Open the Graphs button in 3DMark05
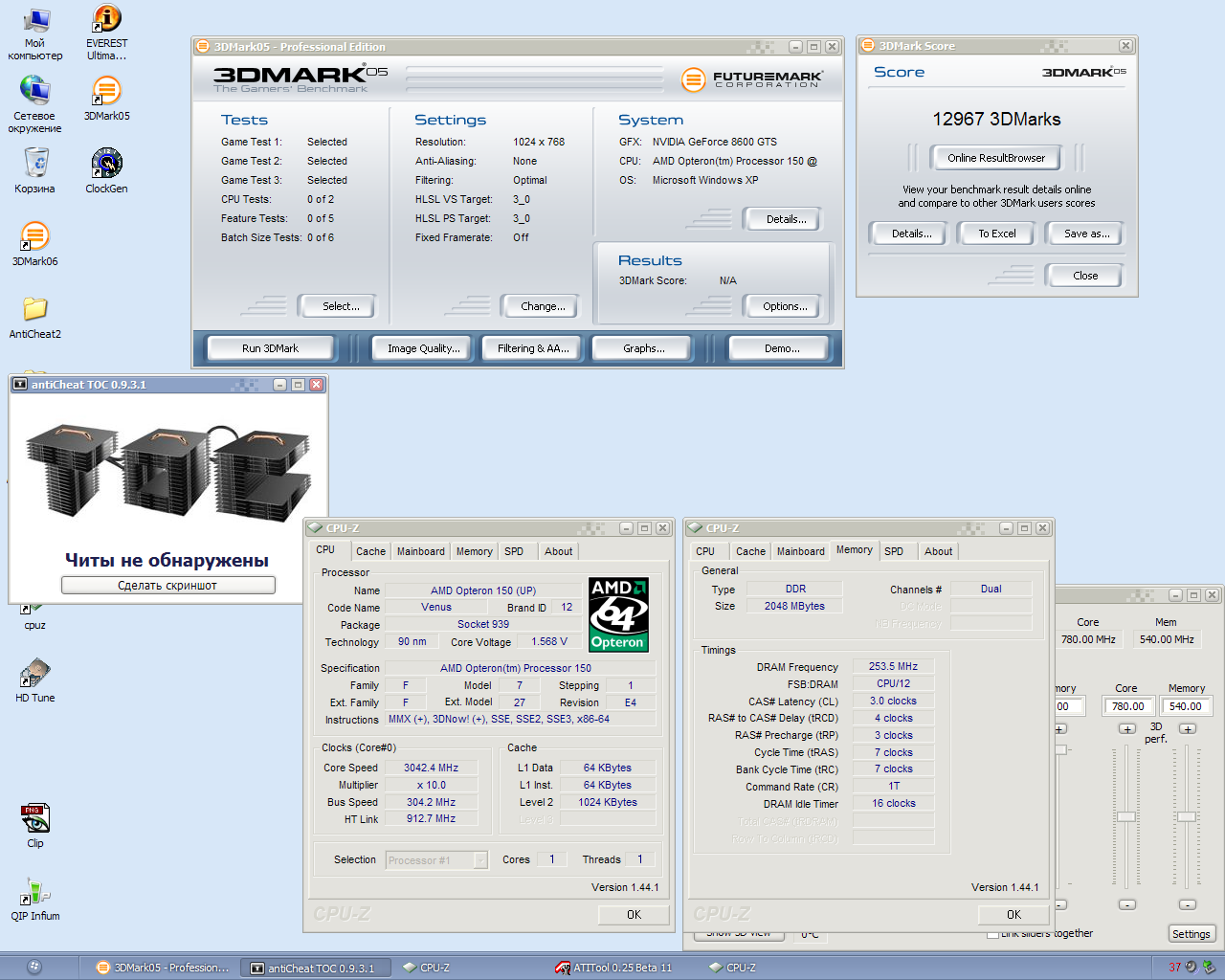 644,348
